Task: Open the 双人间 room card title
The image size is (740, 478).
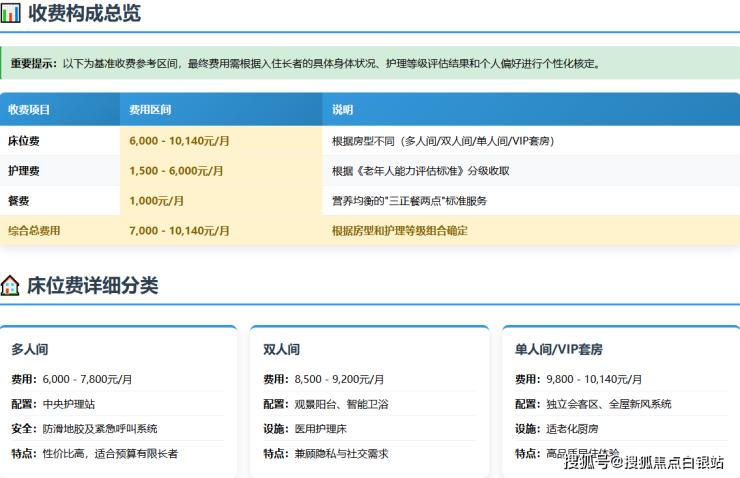Action: click(282, 350)
